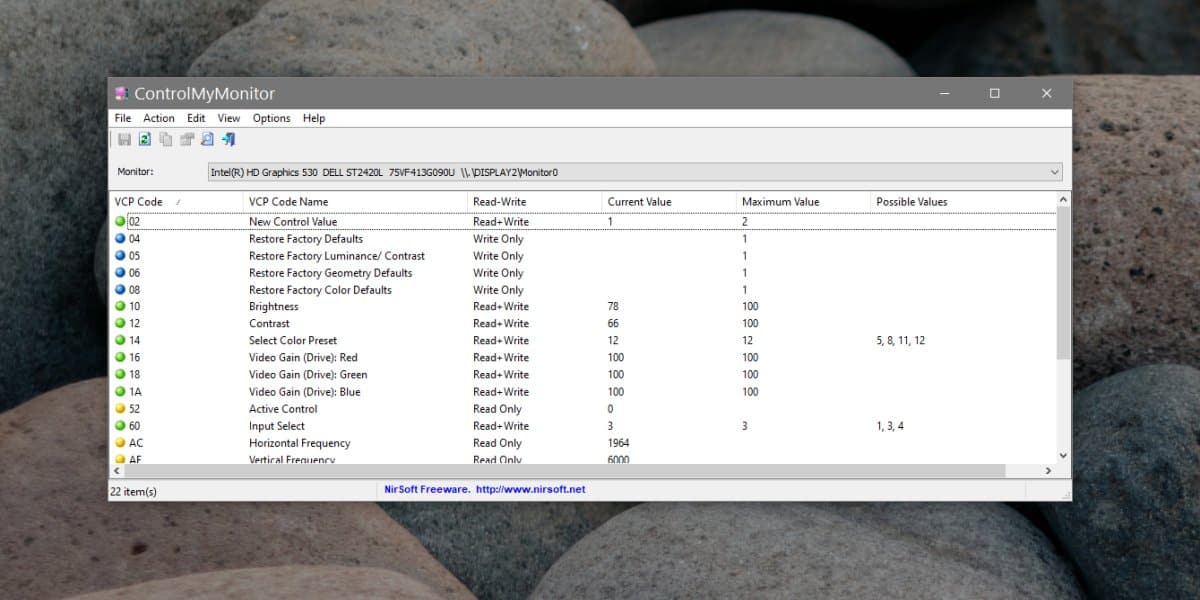Open the Help menu
The image size is (1200, 600).
point(313,117)
